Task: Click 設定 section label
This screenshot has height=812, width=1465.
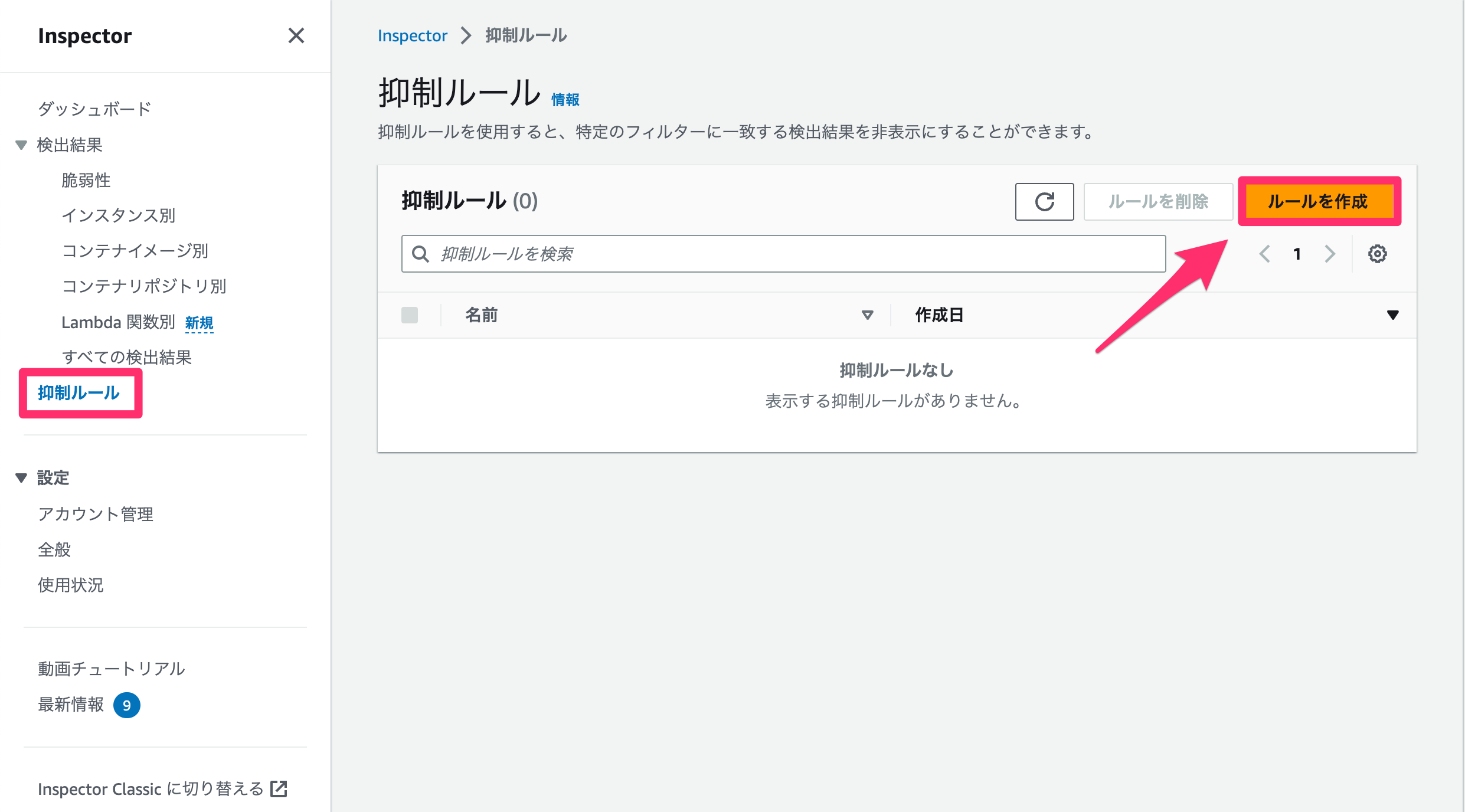Action: [53, 478]
